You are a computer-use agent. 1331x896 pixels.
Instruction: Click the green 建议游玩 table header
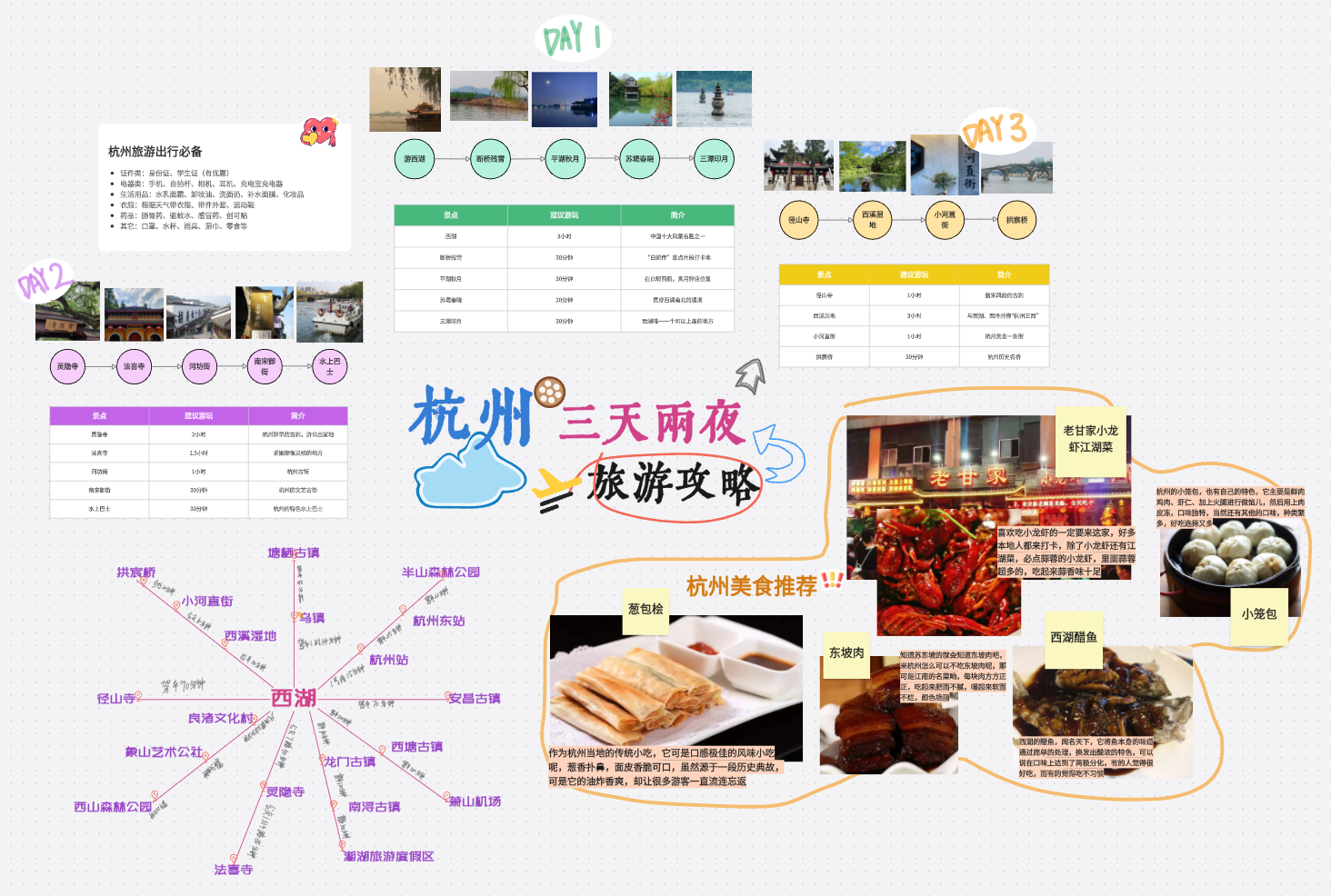pos(565,215)
